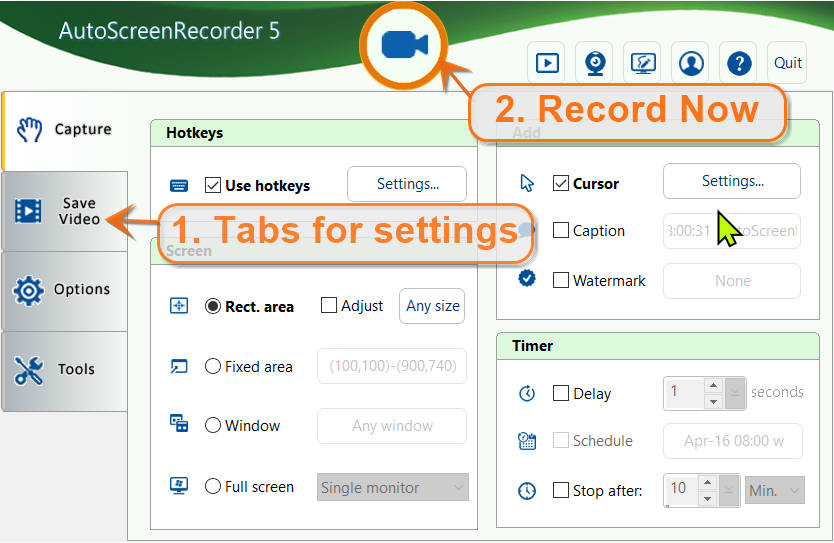Click the user account profile icon

pos(690,63)
